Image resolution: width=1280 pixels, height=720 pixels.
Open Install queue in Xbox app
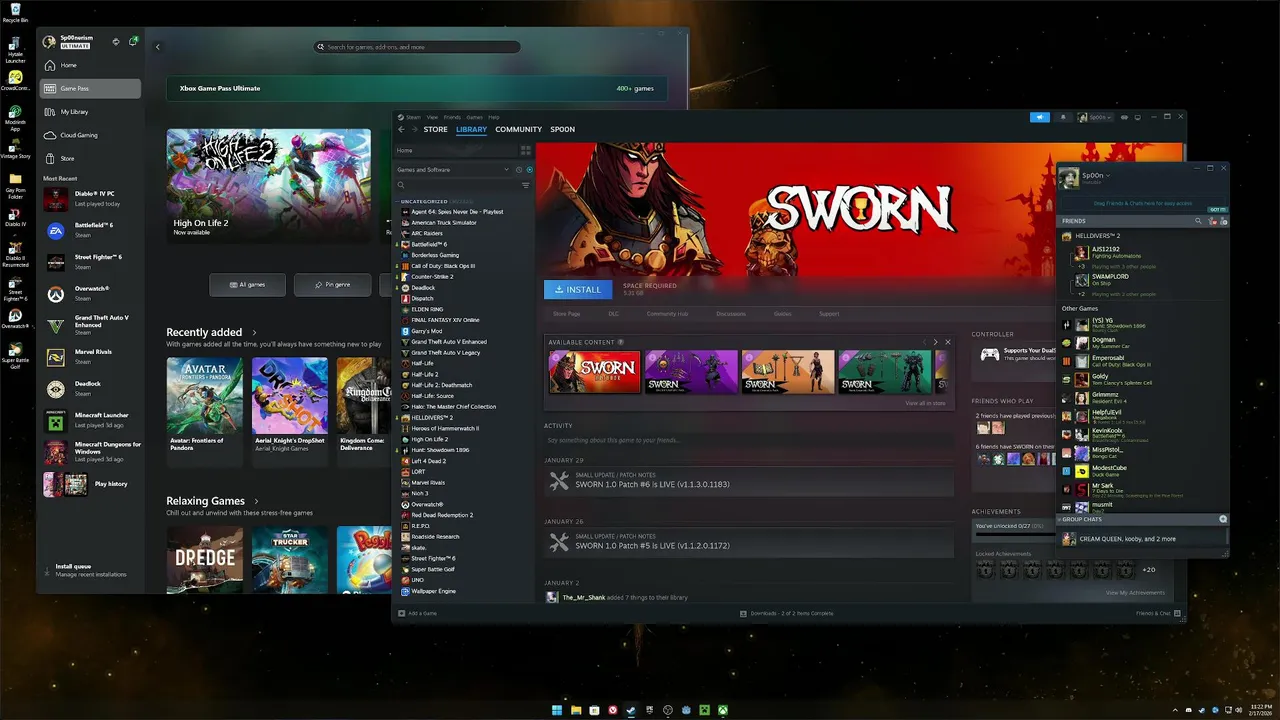(89, 570)
